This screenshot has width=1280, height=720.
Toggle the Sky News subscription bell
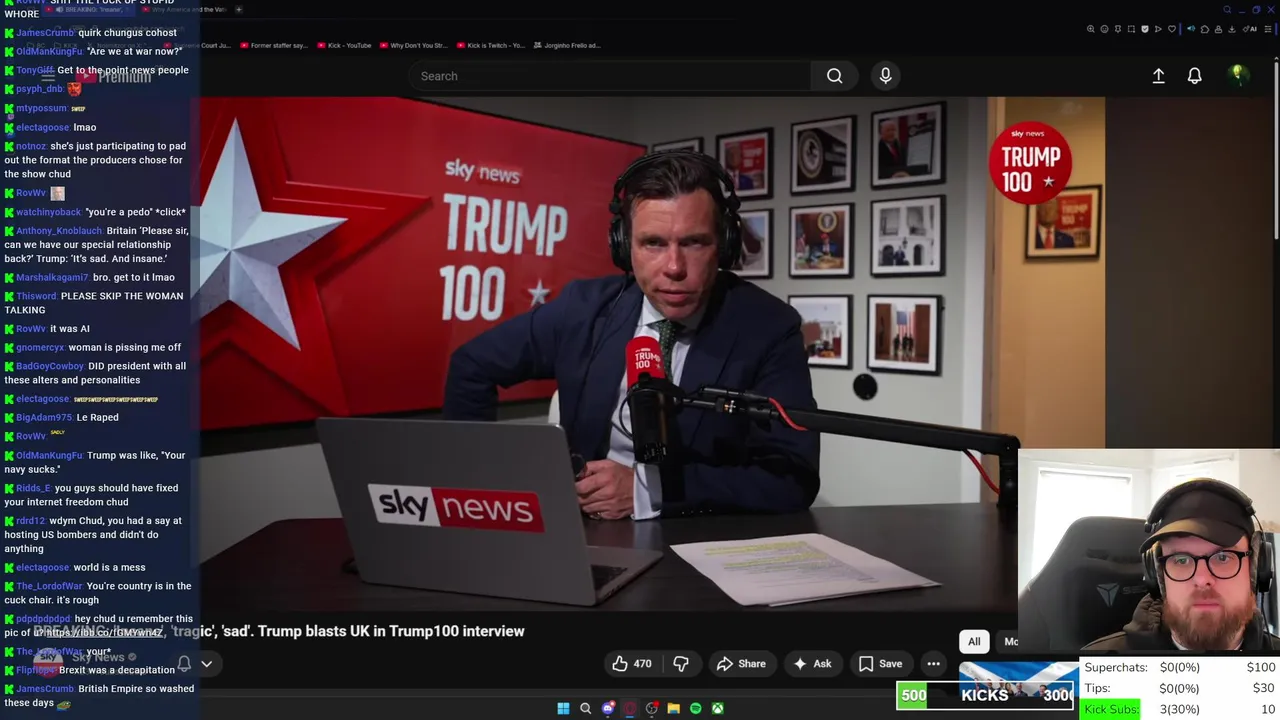(184, 664)
